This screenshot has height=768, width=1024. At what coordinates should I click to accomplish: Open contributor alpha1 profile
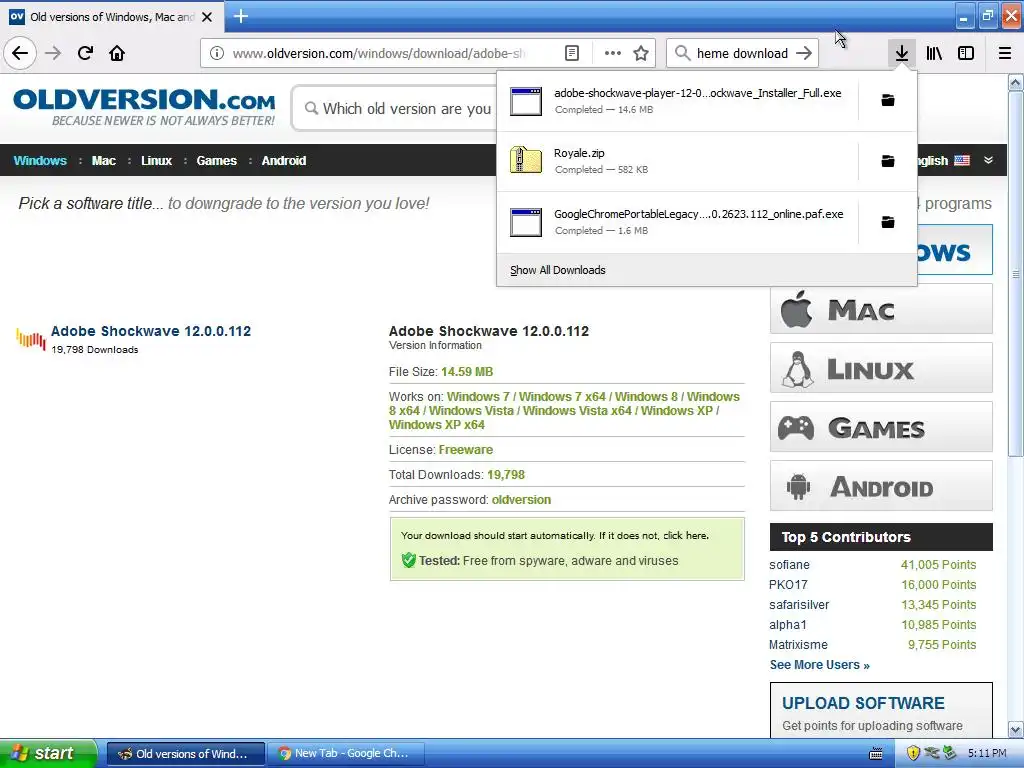point(788,624)
